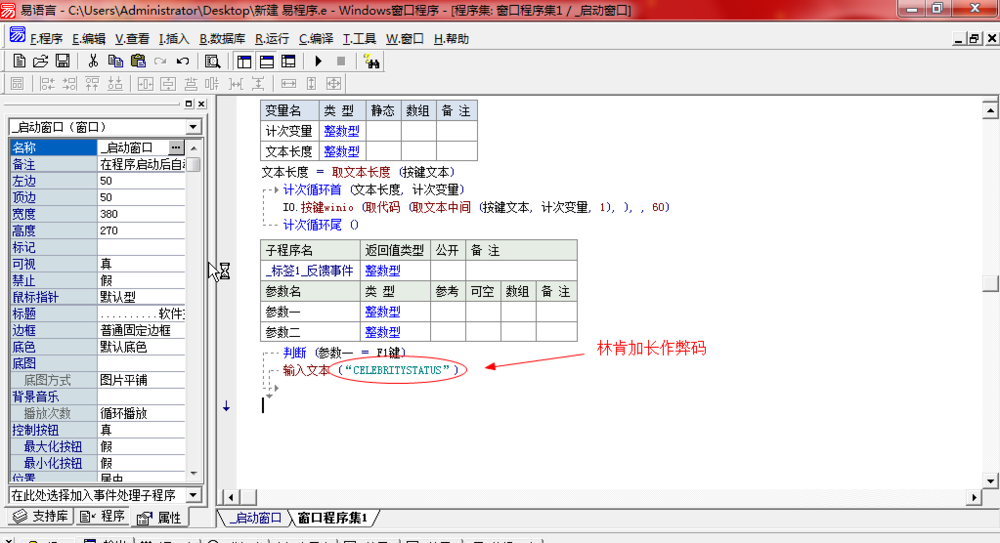Screen dimensions: 1000x543
Task: Toggle the 控制按钮 property value
Action: [141, 429]
